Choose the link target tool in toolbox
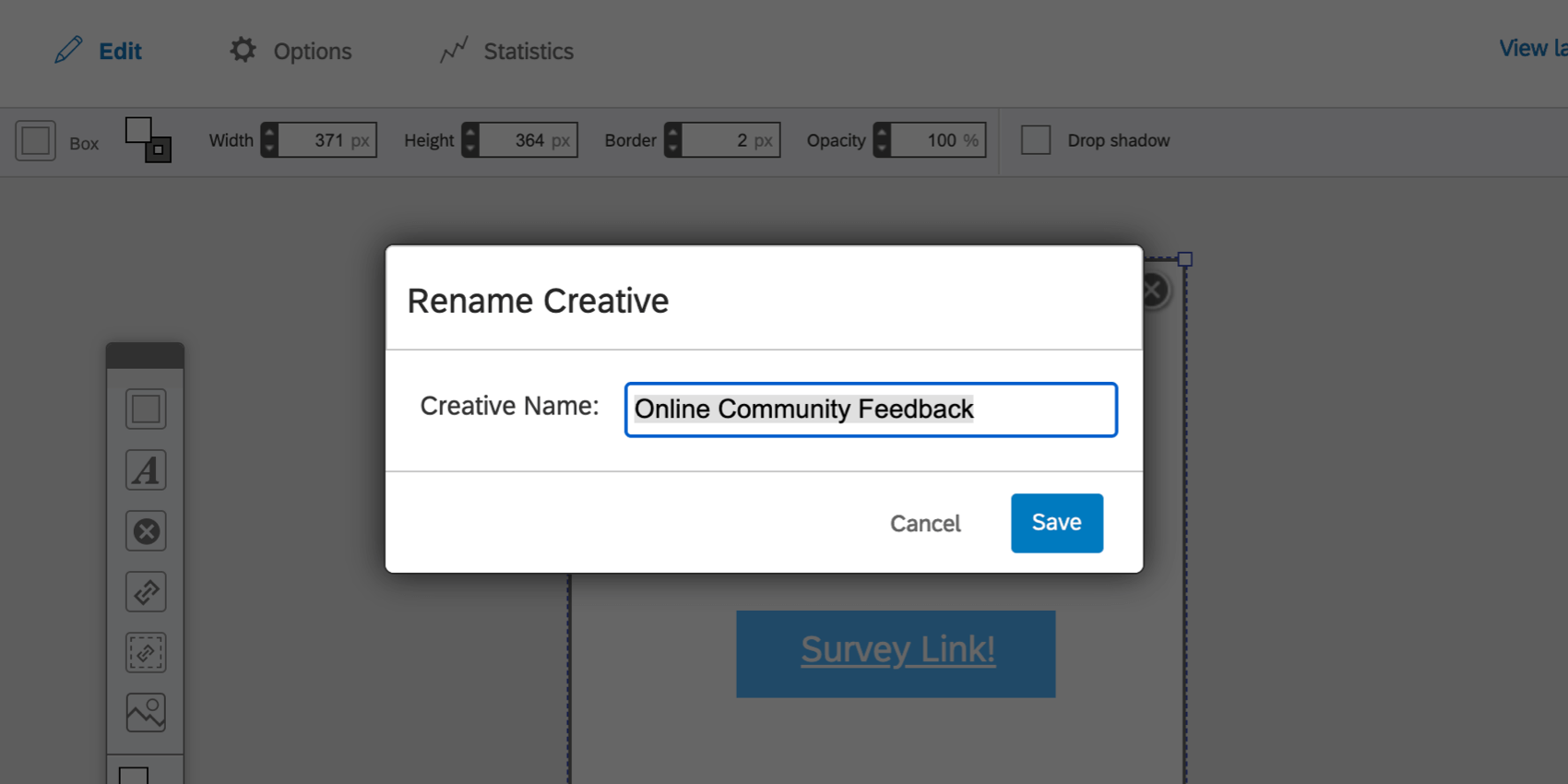 (146, 592)
